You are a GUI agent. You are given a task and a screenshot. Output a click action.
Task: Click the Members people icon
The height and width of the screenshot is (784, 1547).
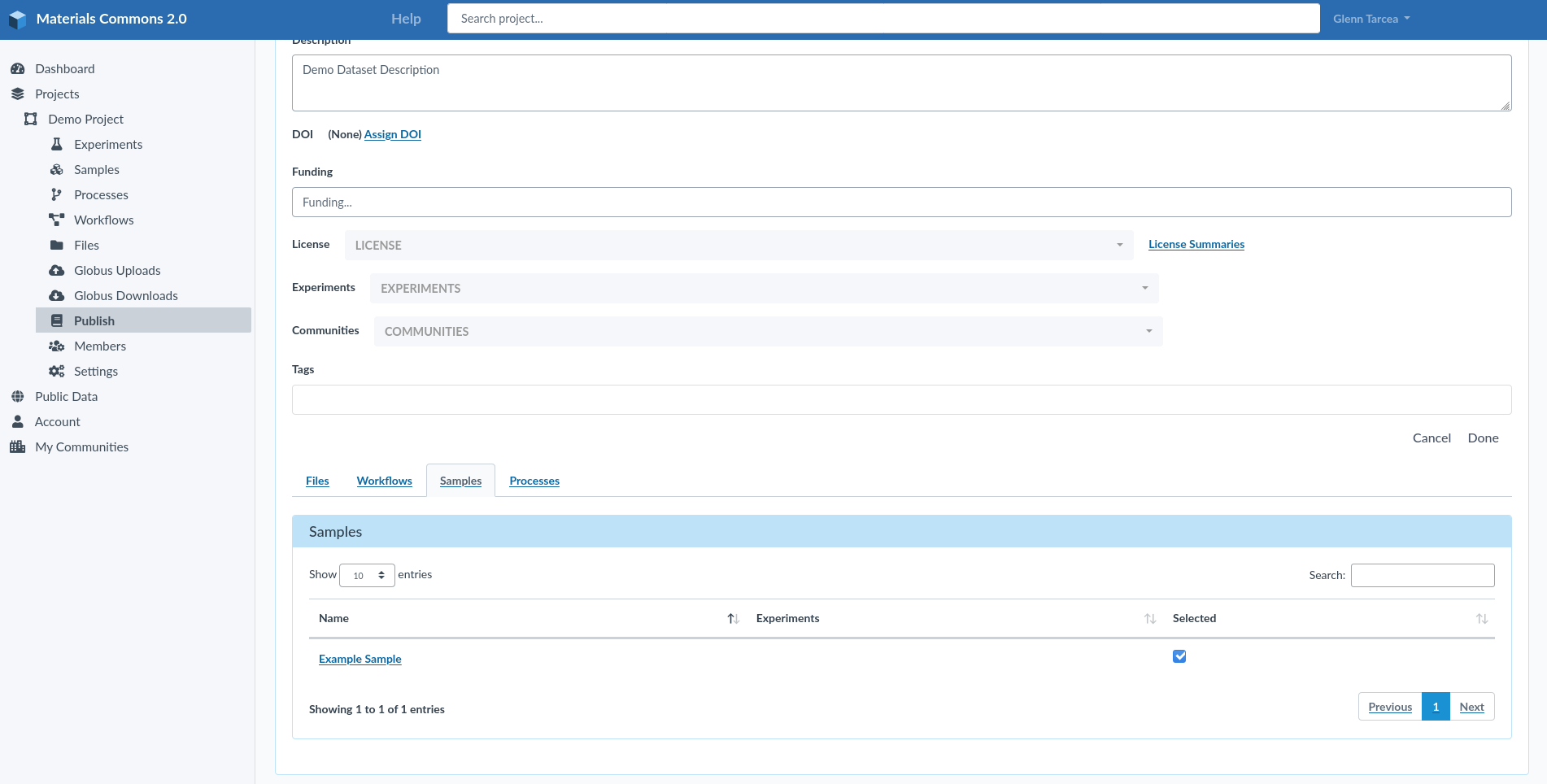point(57,346)
